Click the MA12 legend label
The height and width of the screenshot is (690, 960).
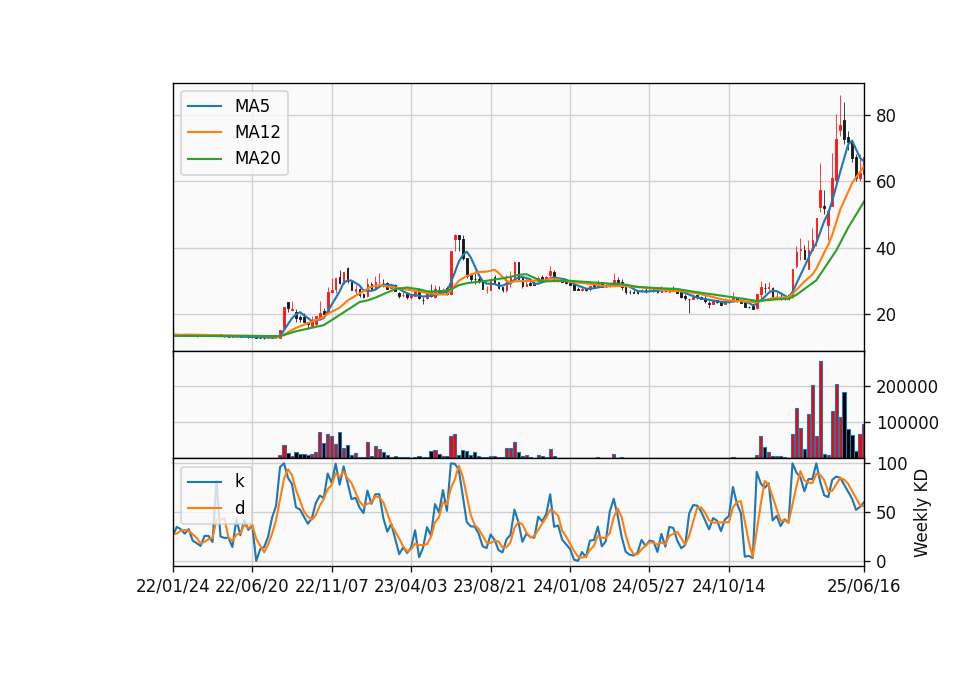click(x=257, y=132)
